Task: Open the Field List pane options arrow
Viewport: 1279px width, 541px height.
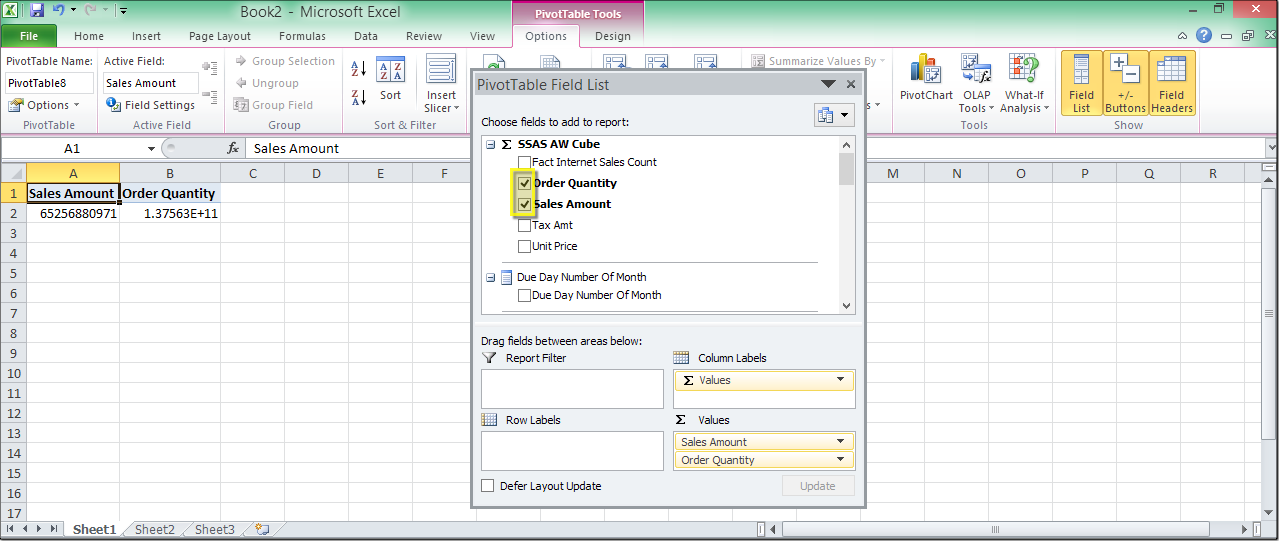Action: [x=828, y=85]
